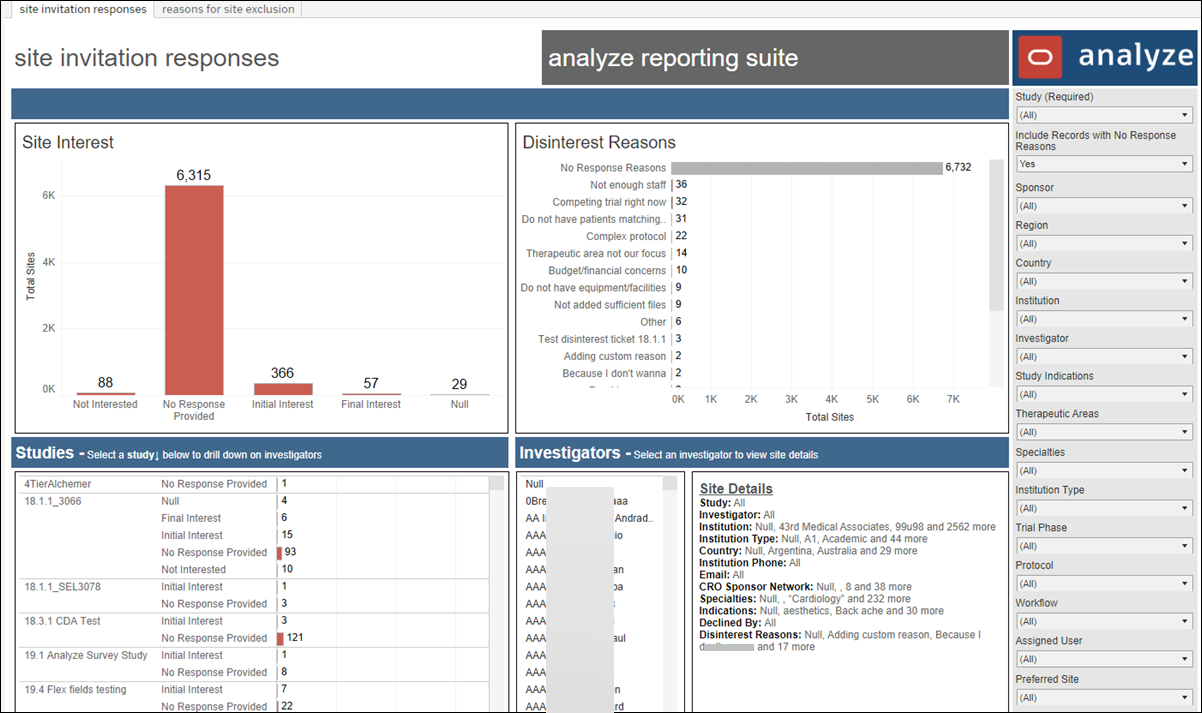This screenshot has height=713, width=1202.
Task: Open the Workflow filter dropdown
Action: point(1104,621)
